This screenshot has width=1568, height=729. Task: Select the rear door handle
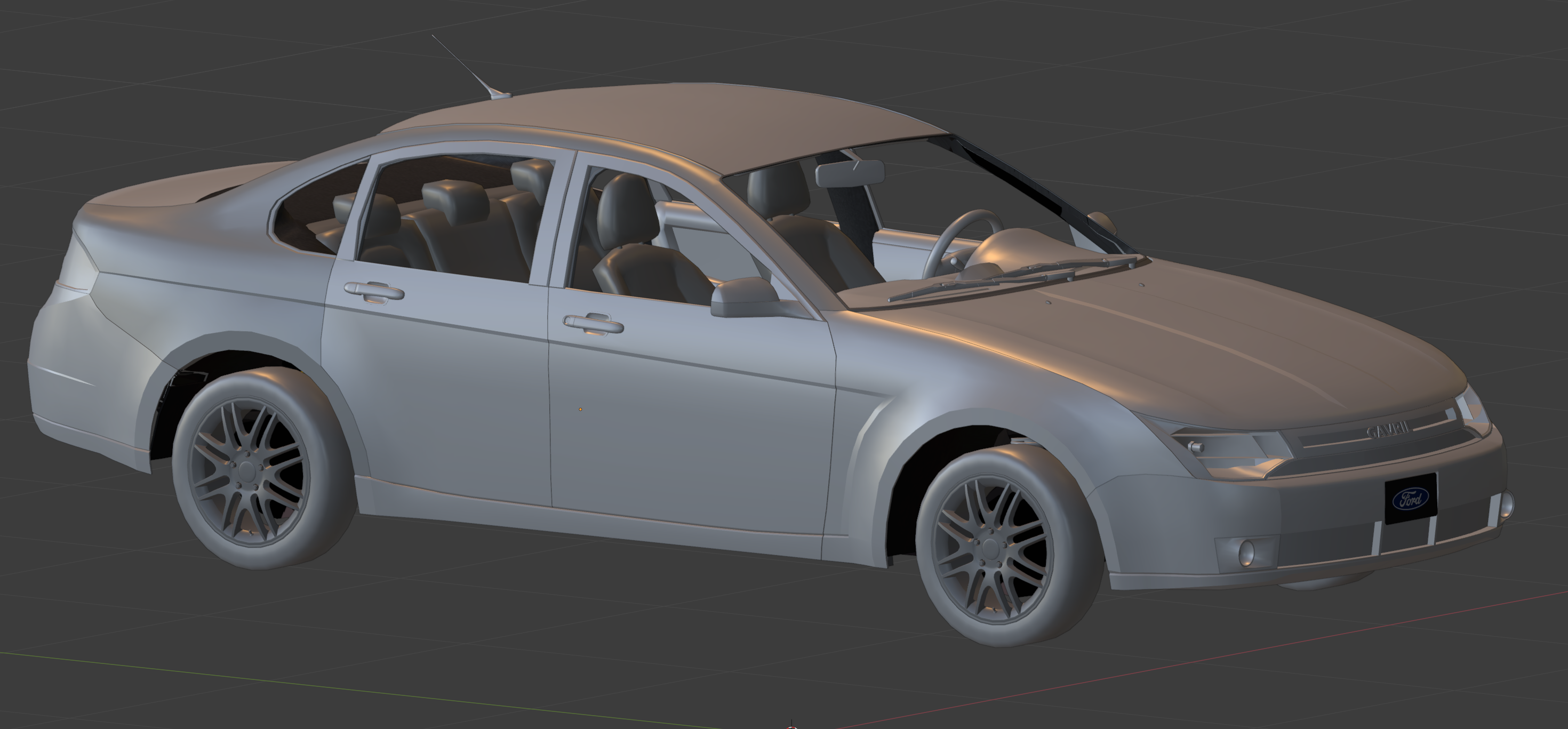click(x=374, y=292)
